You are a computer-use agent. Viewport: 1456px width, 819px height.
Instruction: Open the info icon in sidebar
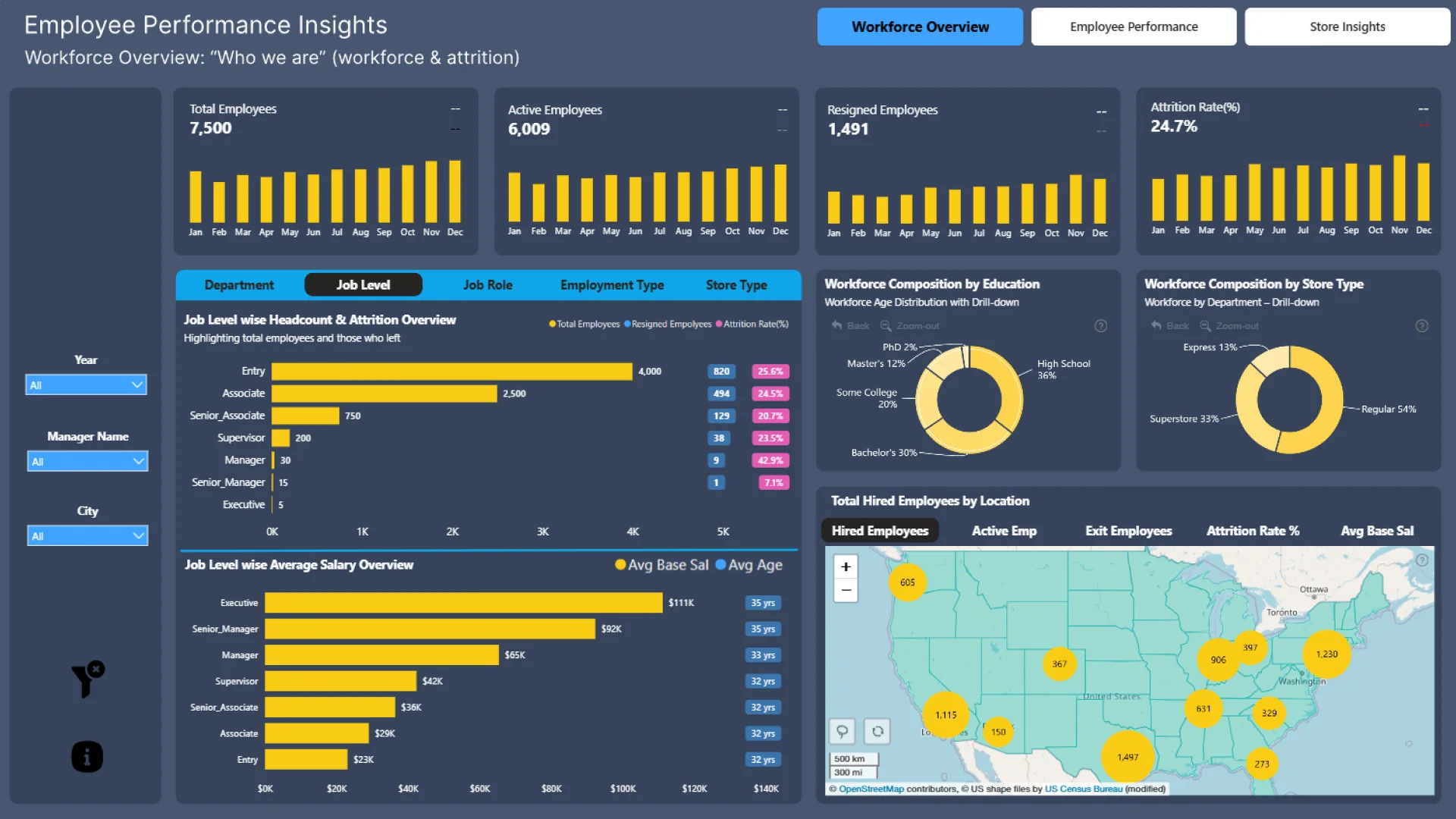pyautogui.click(x=87, y=756)
